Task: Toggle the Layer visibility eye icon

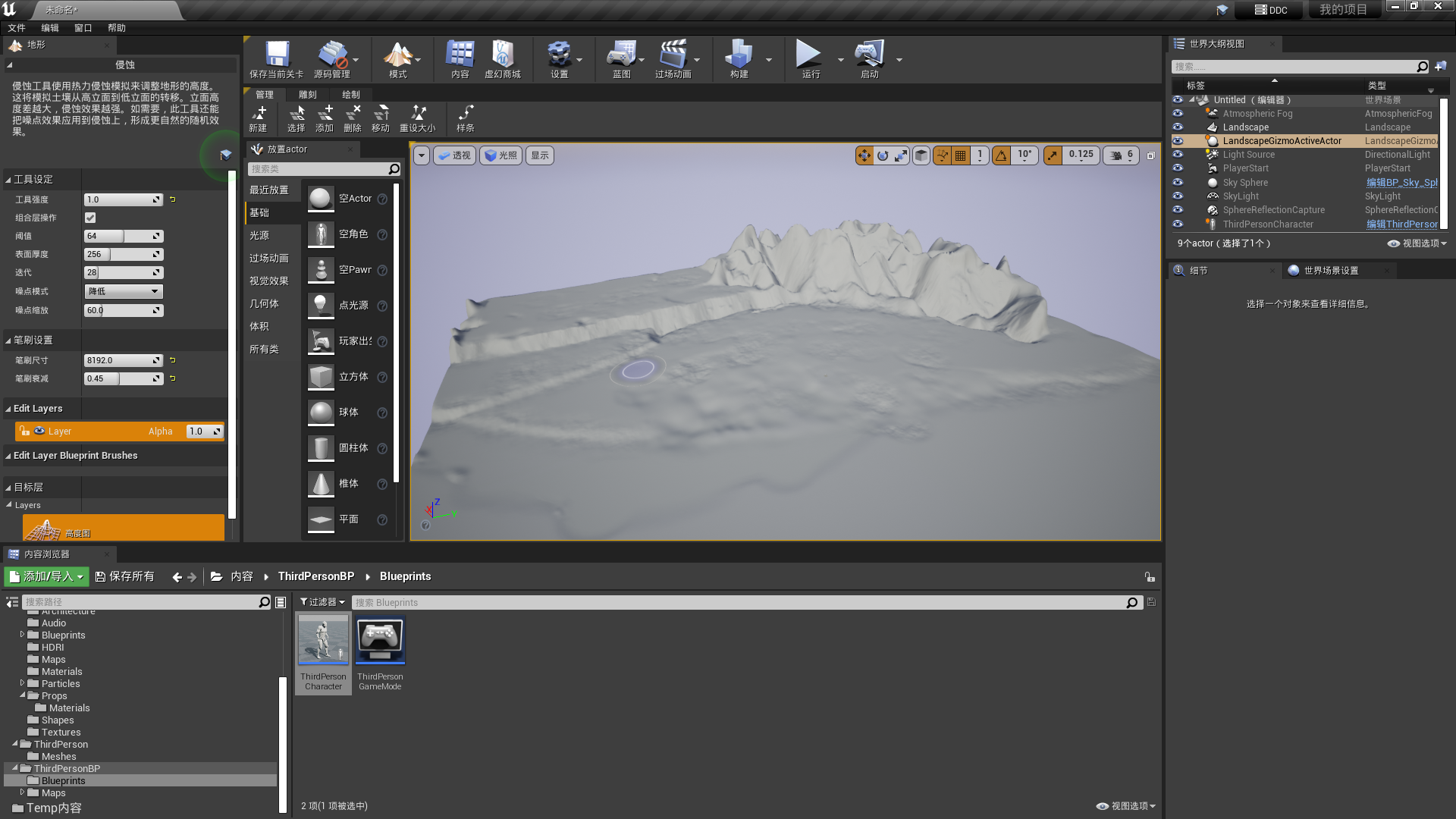Action: (39, 431)
